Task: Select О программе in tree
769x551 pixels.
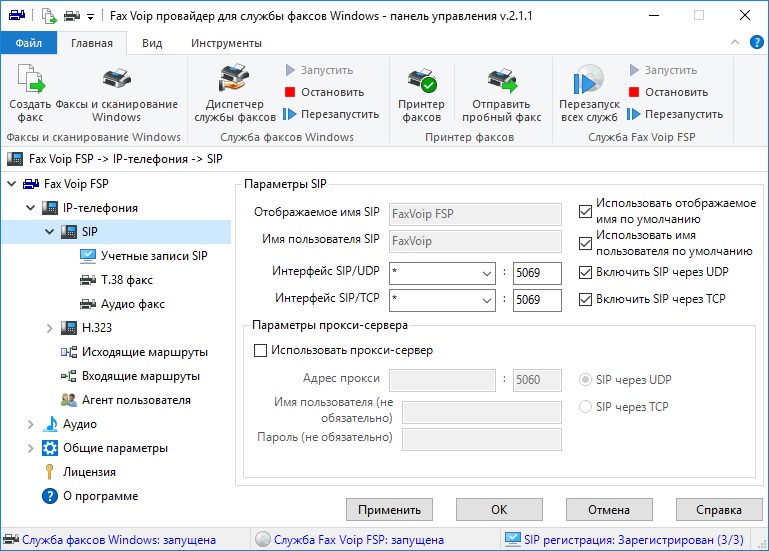Action: tap(90, 496)
